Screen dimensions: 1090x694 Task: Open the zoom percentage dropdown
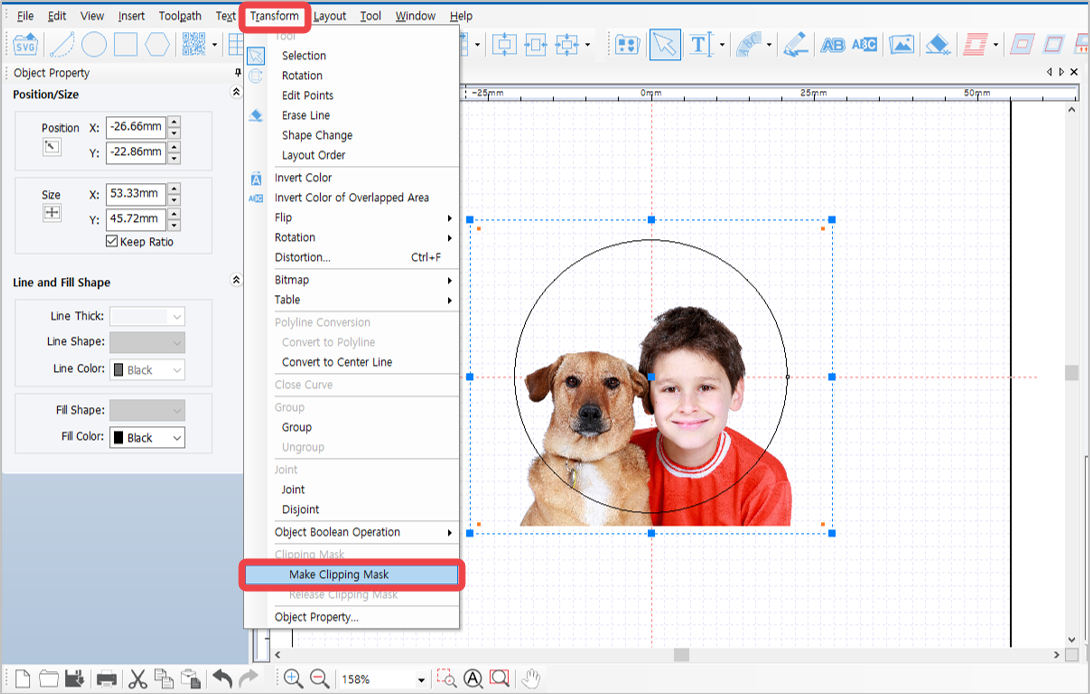click(x=421, y=679)
